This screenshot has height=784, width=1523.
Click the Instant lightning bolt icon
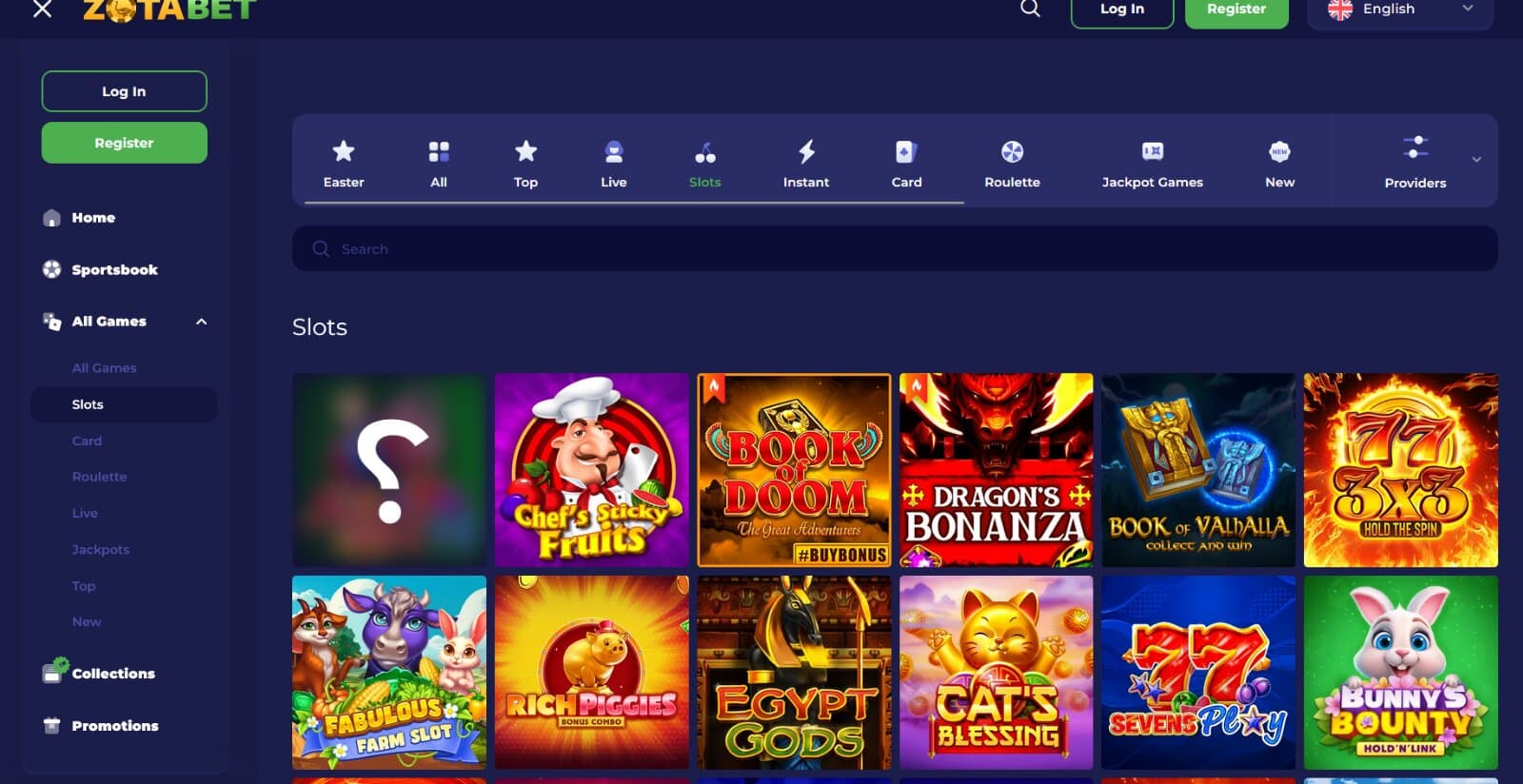tap(806, 151)
